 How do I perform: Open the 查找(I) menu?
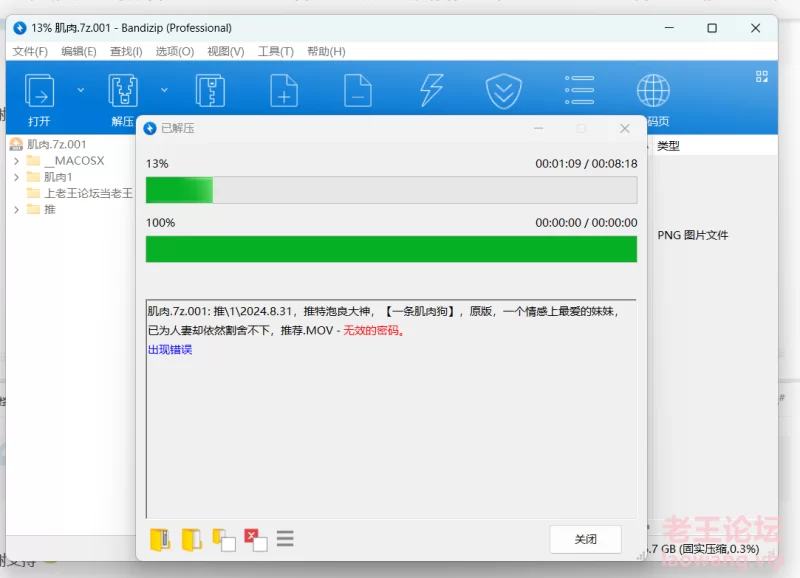(126, 52)
